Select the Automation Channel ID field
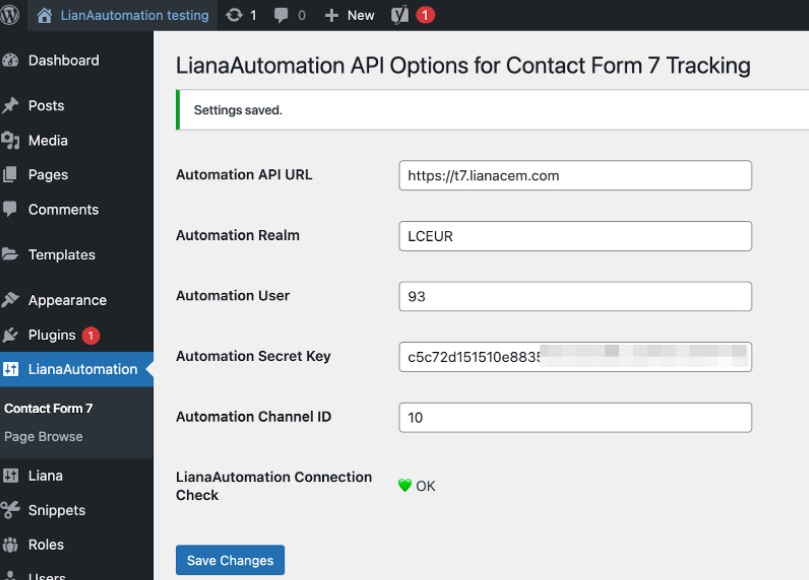 point(574,417)
